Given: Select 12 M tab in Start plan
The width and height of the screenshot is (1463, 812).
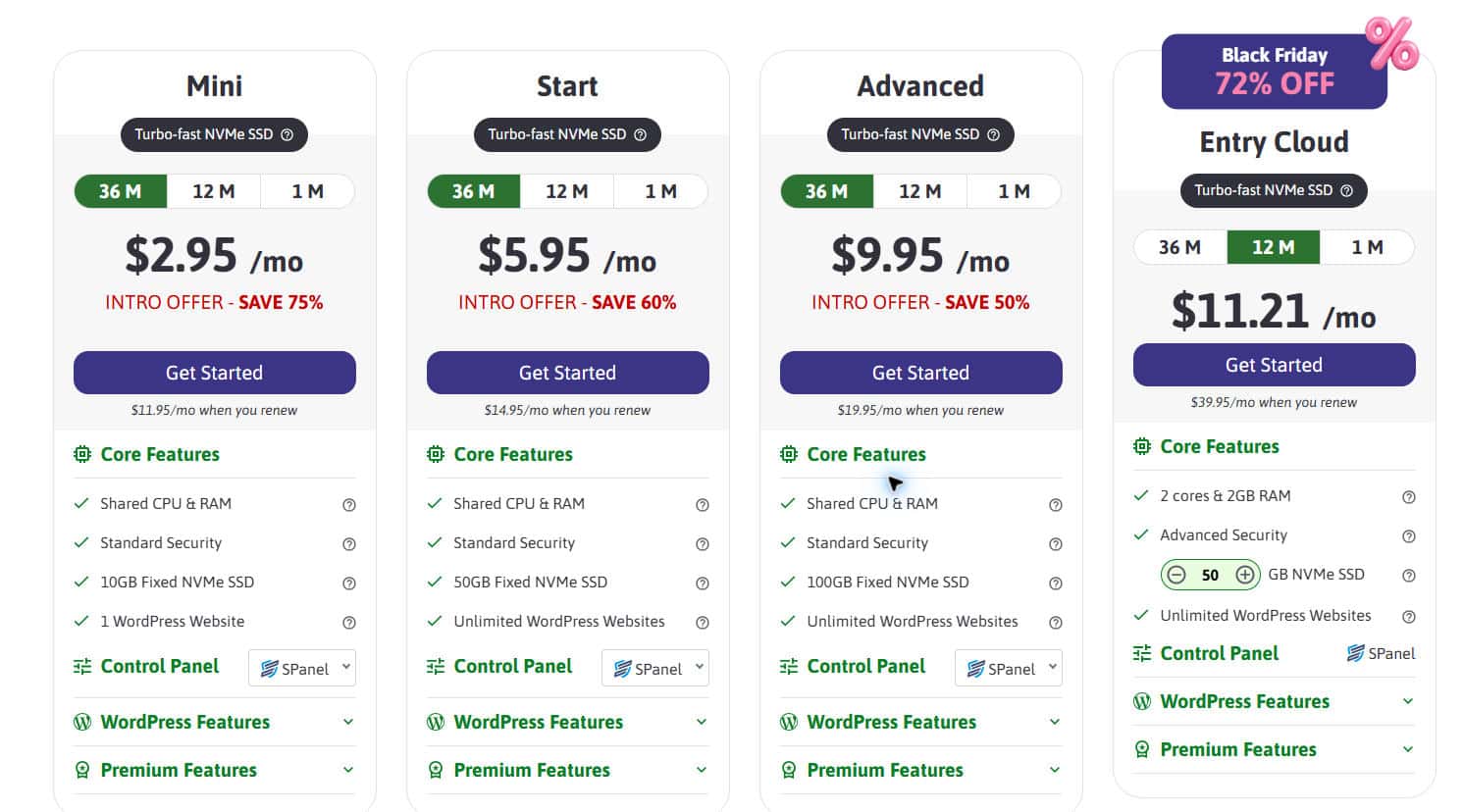Looking at the screenshot, I should click(567, 191).
